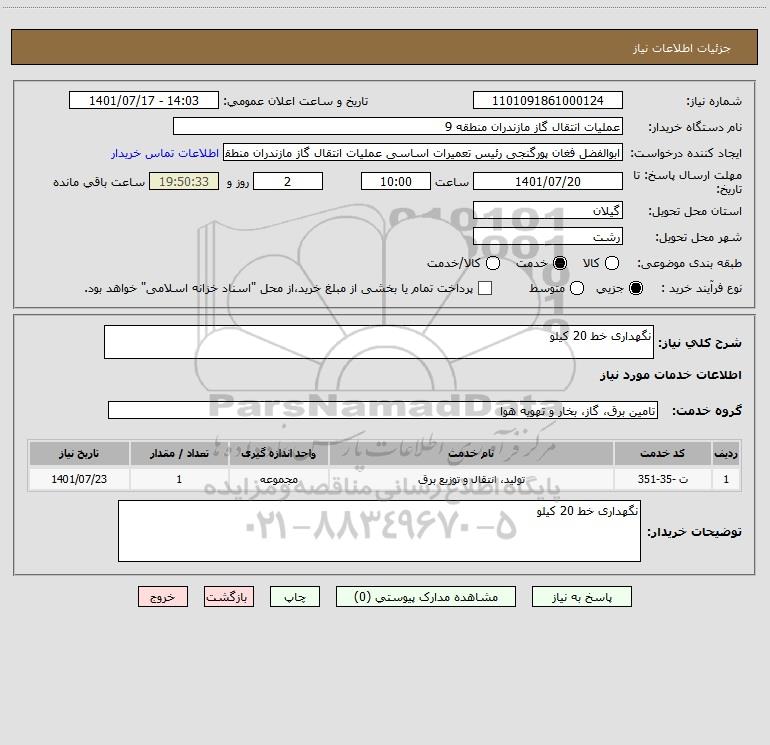Choose the جزیی purchase process option
The image size is (770, 745).
point(635,288)
